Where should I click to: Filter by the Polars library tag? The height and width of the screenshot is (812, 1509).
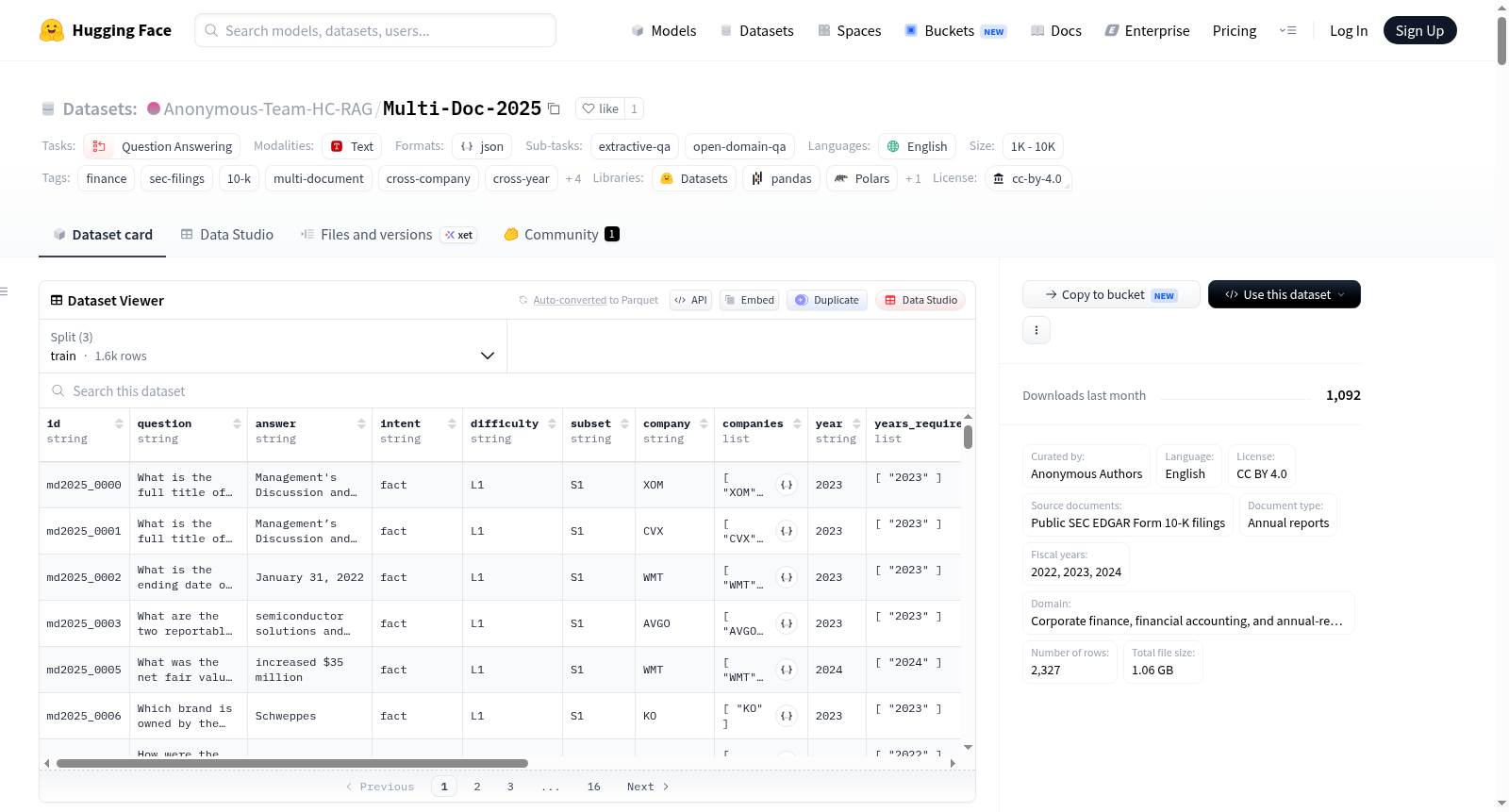click(862, 178)
